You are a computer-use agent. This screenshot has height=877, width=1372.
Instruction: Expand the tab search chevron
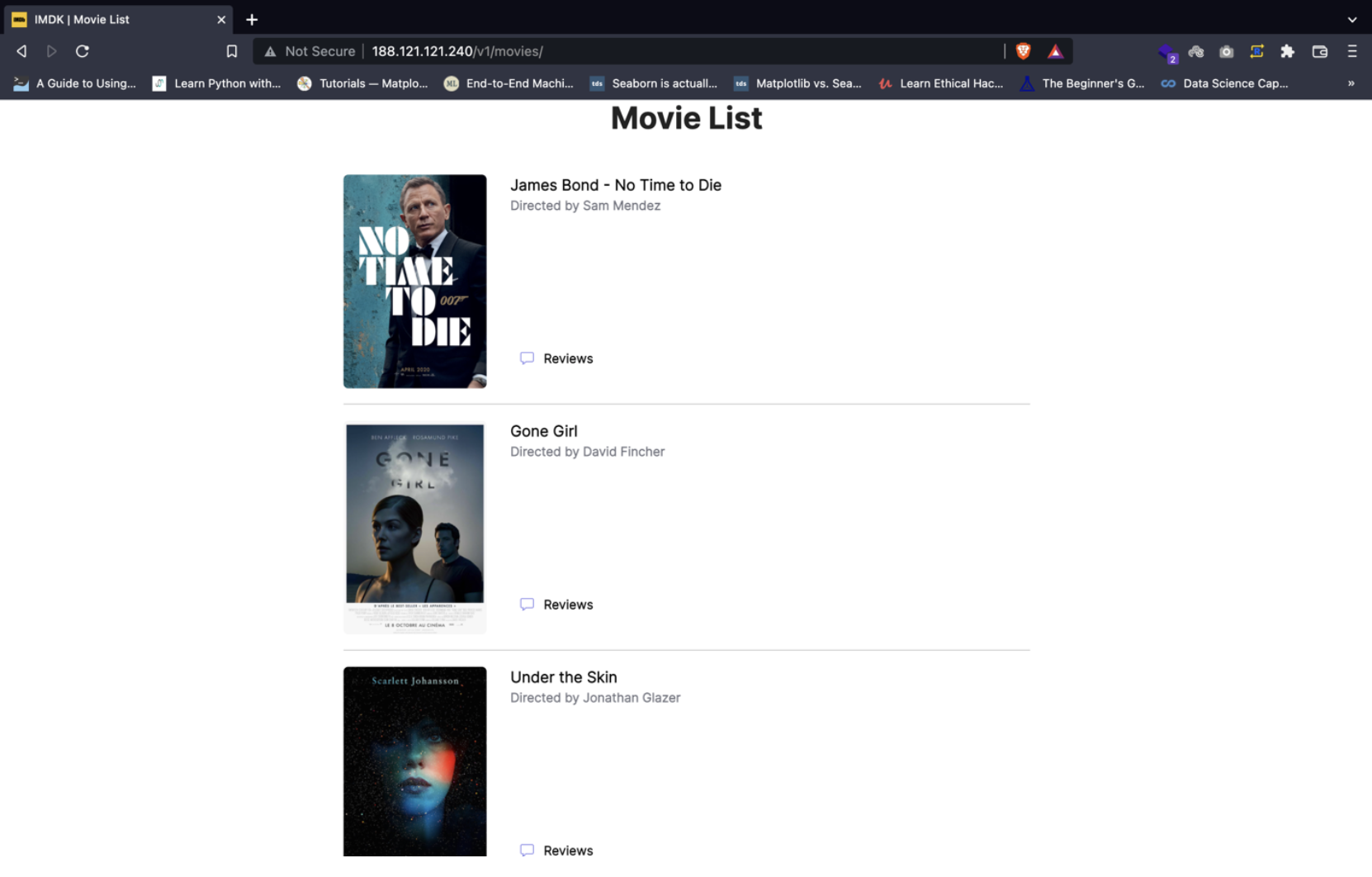point(1352,19)
